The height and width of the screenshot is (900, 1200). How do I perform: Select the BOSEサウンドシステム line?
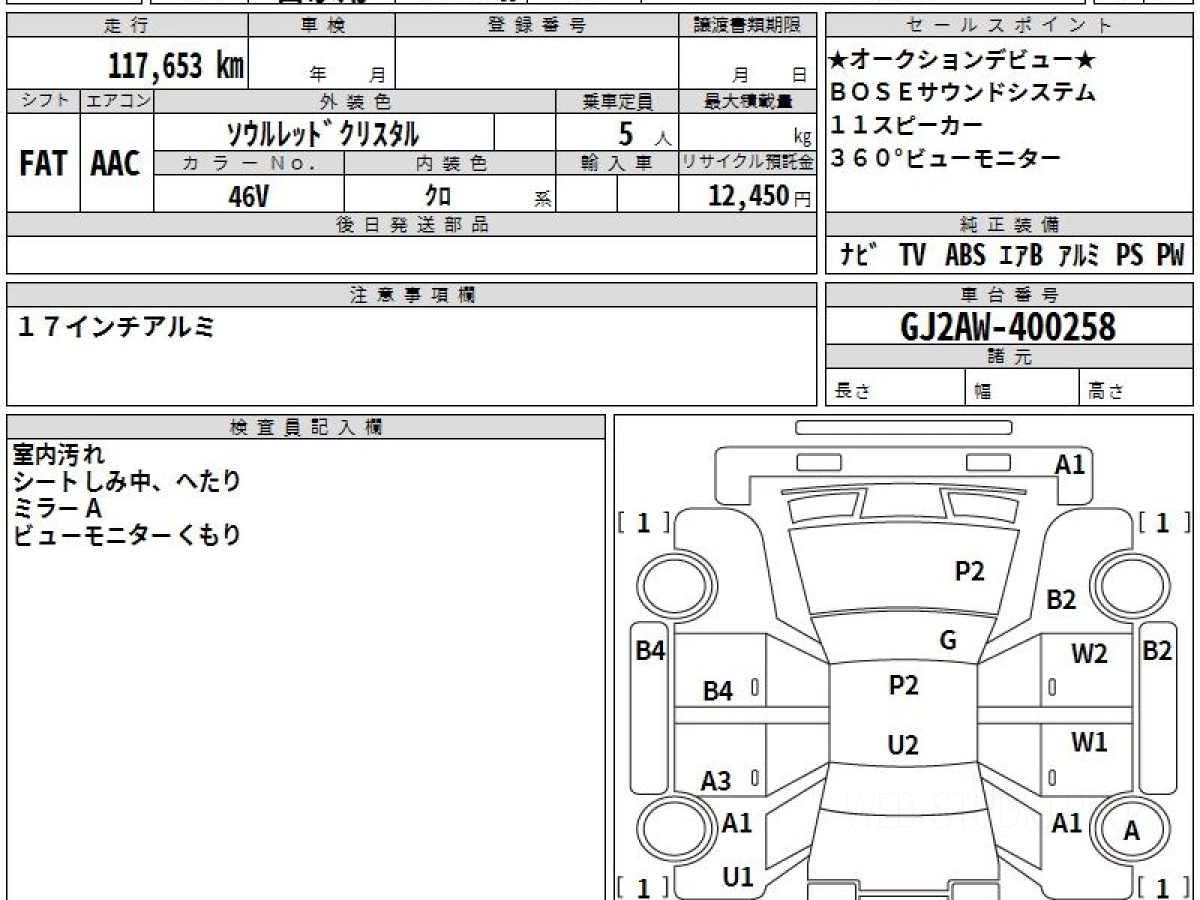point(963,93)
